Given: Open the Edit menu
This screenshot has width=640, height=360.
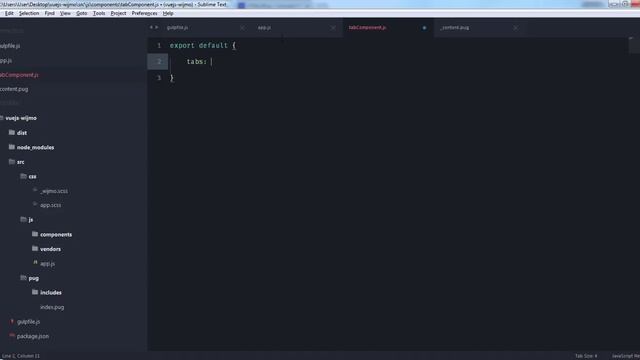Looking at the screenshot, I should click(x=9, y=13).
